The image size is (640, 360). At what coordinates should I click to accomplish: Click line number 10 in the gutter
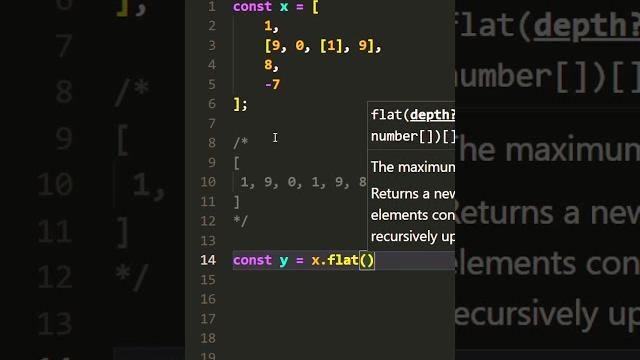(208, 182)
